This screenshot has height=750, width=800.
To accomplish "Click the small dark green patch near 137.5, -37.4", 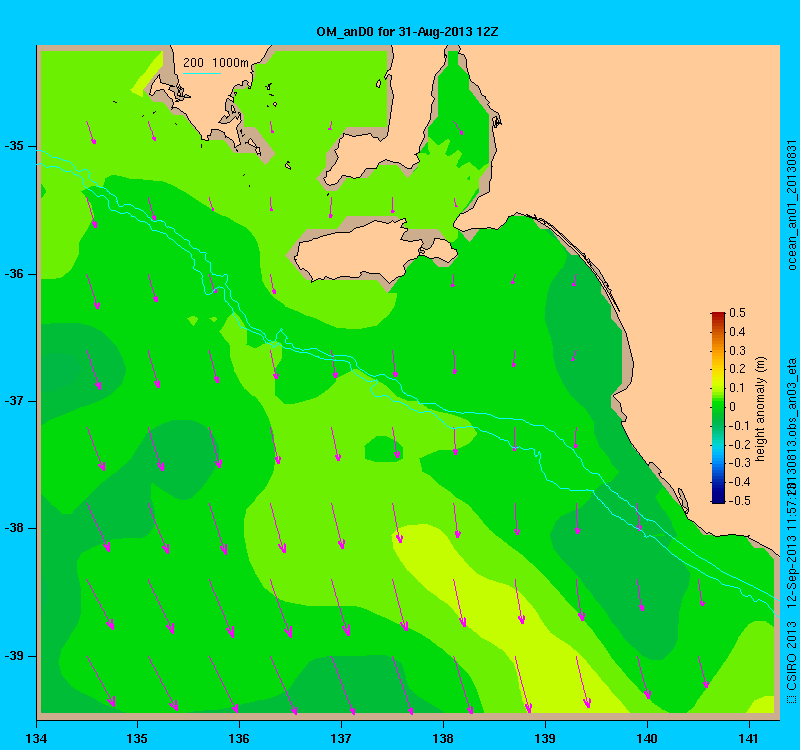I will 384,449.
